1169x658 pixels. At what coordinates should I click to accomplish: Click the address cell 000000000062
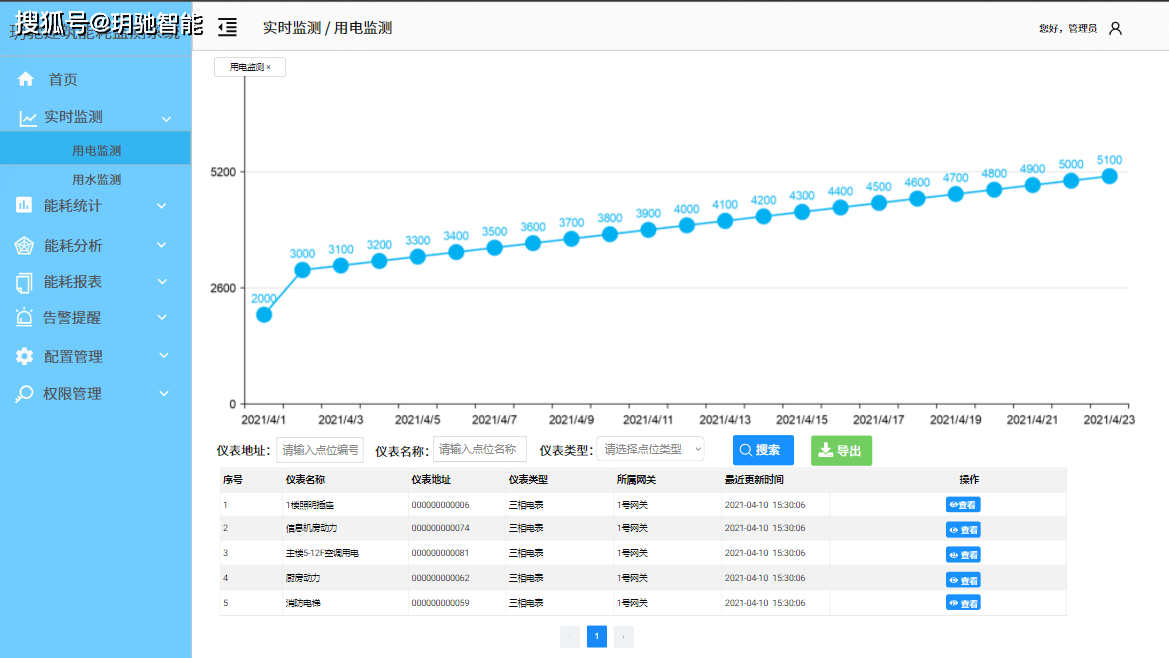tap(441, 578)
